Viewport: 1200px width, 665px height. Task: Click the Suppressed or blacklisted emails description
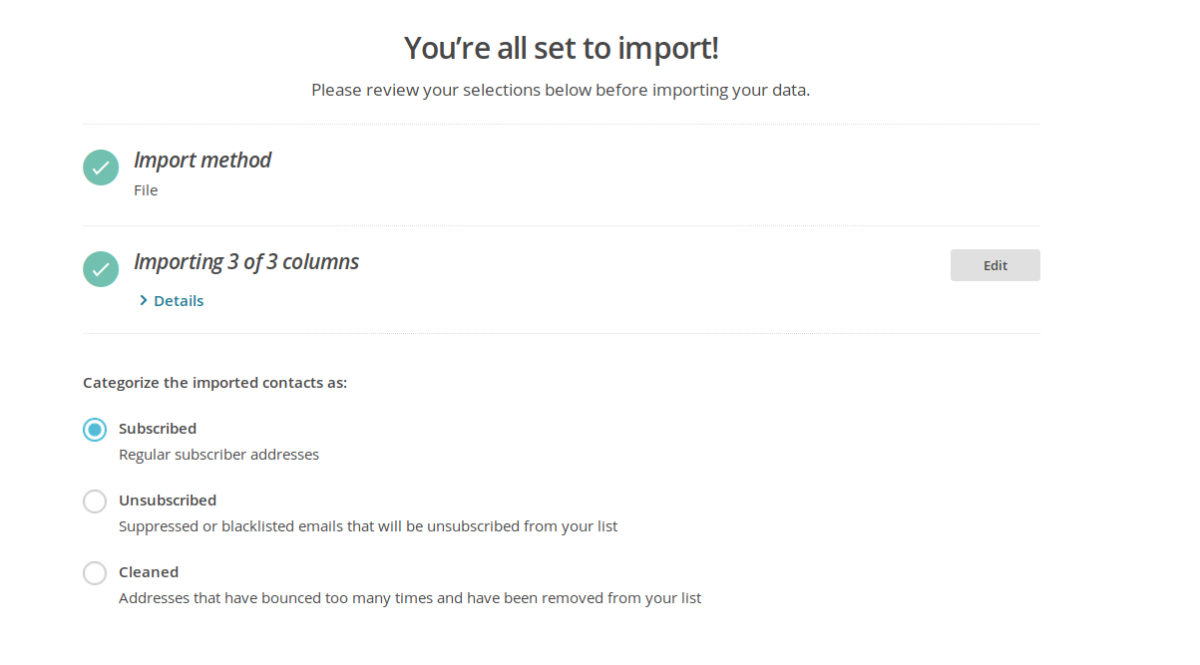368,526
